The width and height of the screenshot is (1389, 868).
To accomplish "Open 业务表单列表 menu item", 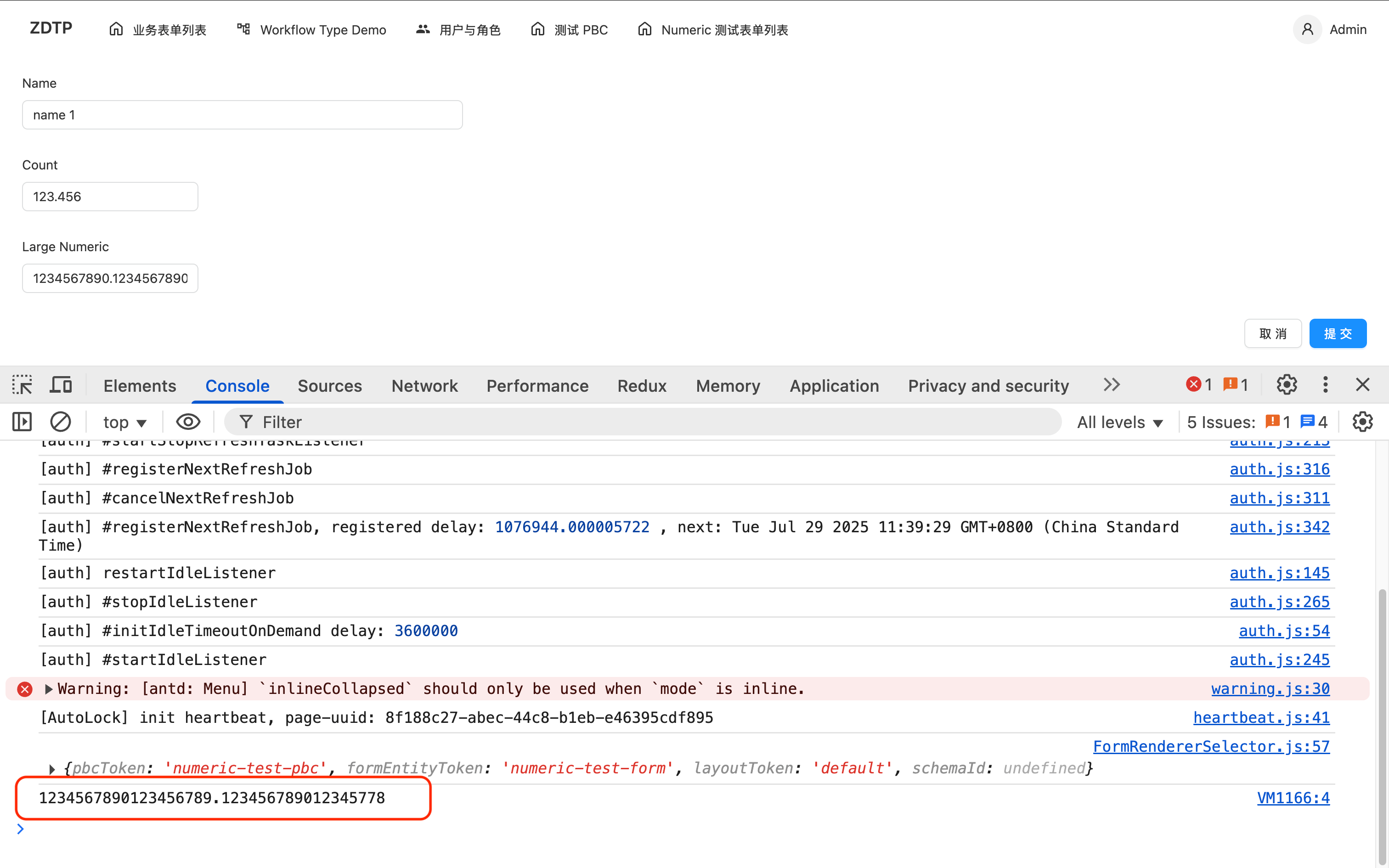I will point(157,29).
